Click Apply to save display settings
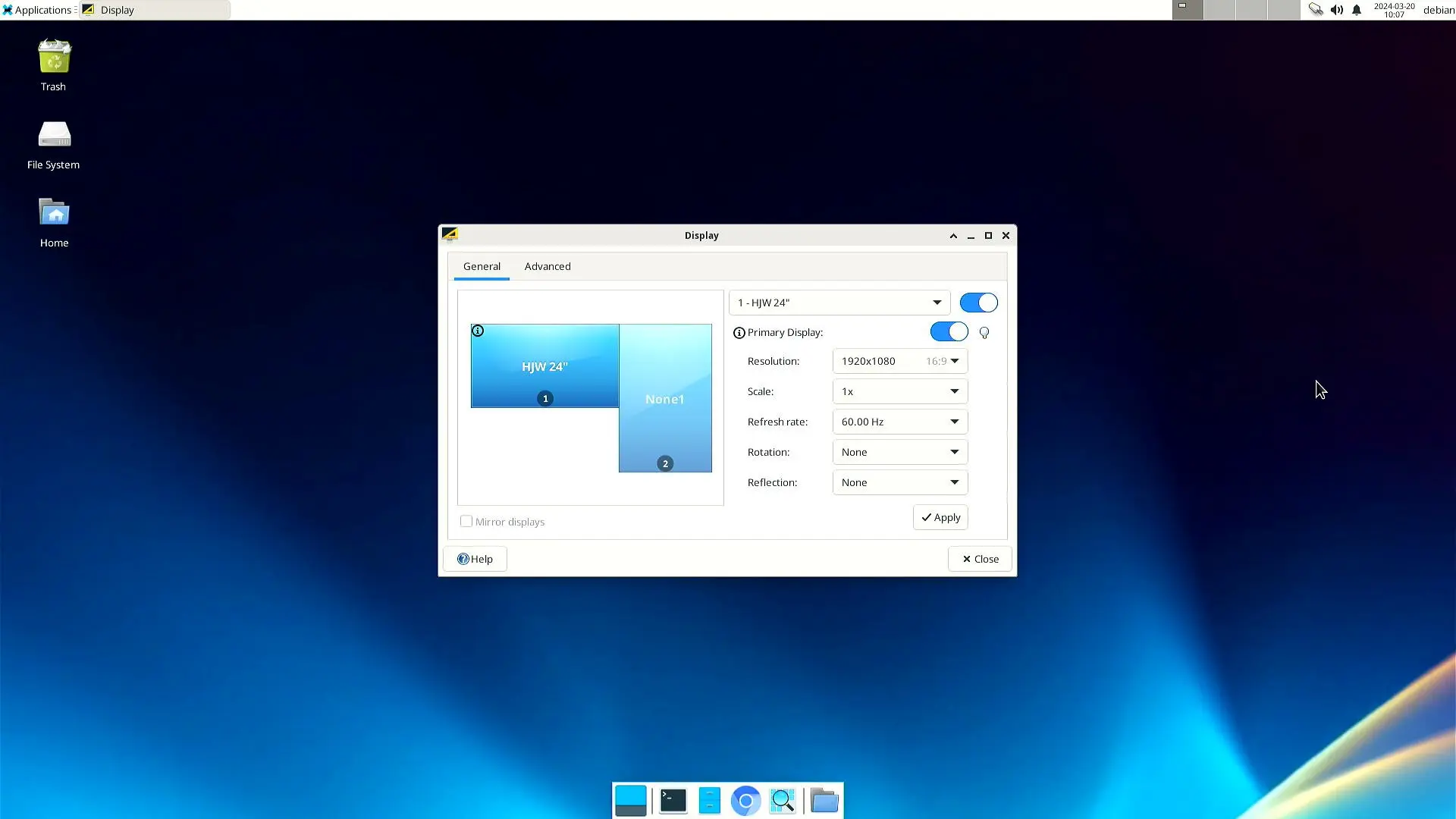Viewport: 1456px width, 819px height. pyautogui.click(x=940, y=516)
